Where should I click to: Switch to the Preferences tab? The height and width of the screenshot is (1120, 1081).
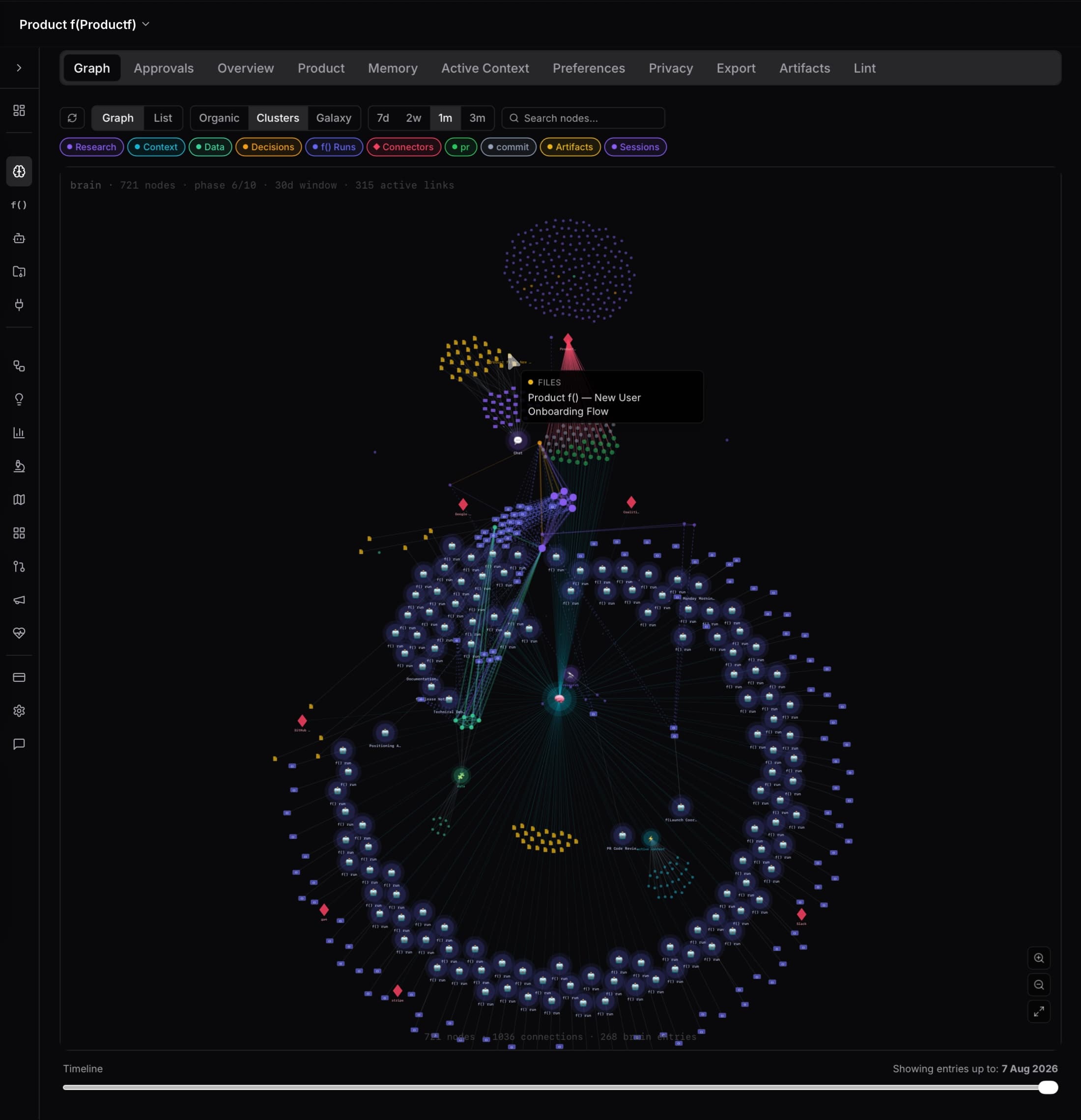tap(588, 68)
